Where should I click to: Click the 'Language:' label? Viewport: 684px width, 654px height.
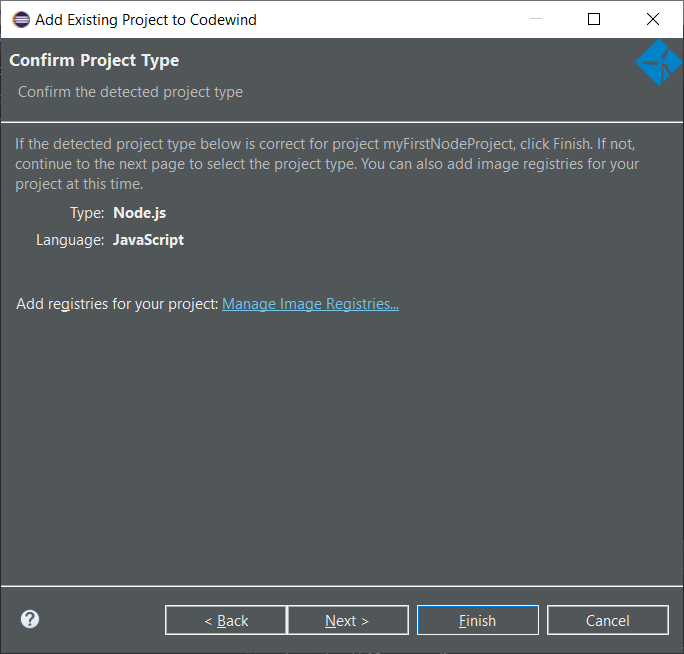click(70, 240)
